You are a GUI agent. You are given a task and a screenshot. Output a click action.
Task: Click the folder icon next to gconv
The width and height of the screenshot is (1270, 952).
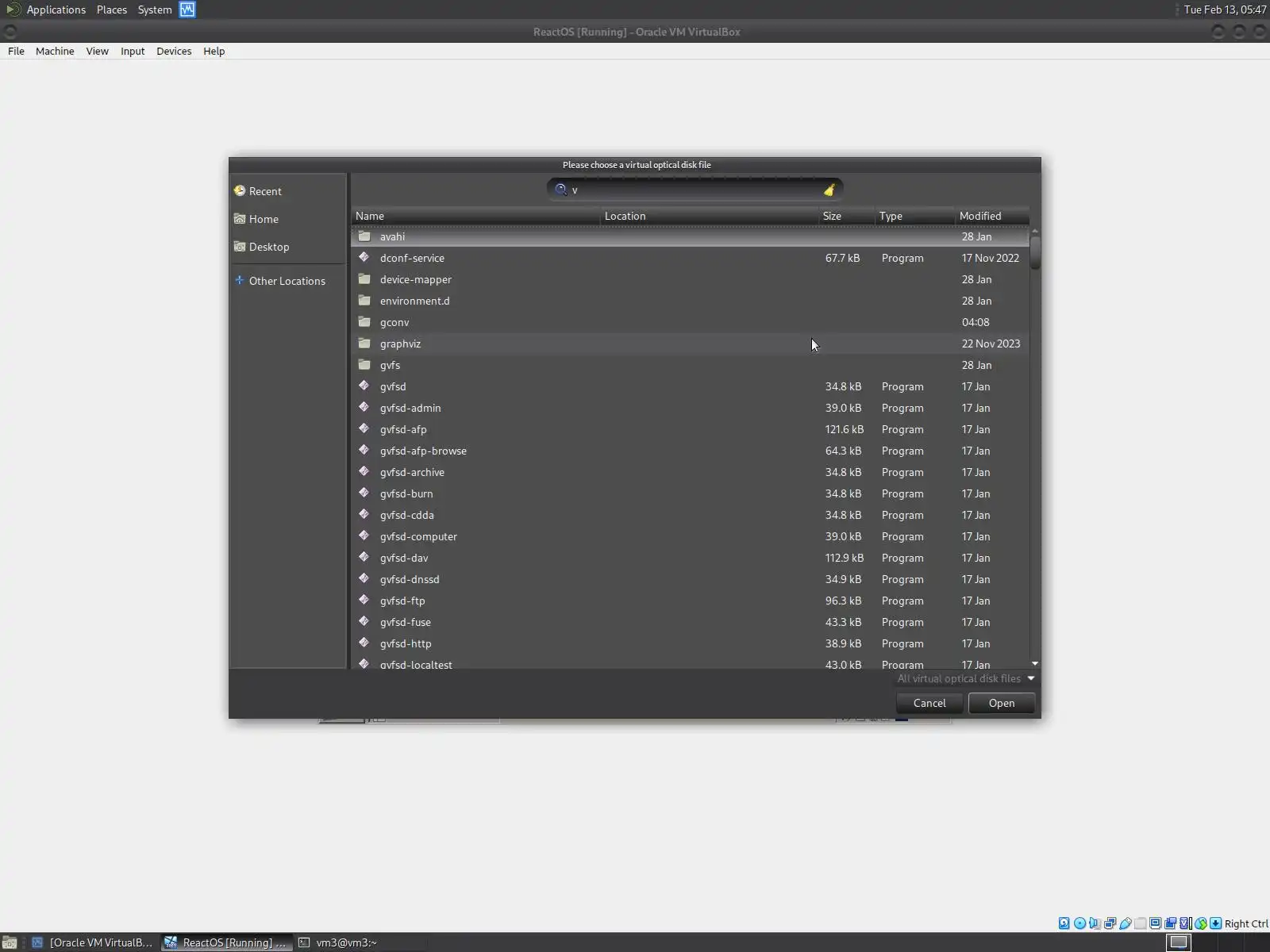(364, 322)
